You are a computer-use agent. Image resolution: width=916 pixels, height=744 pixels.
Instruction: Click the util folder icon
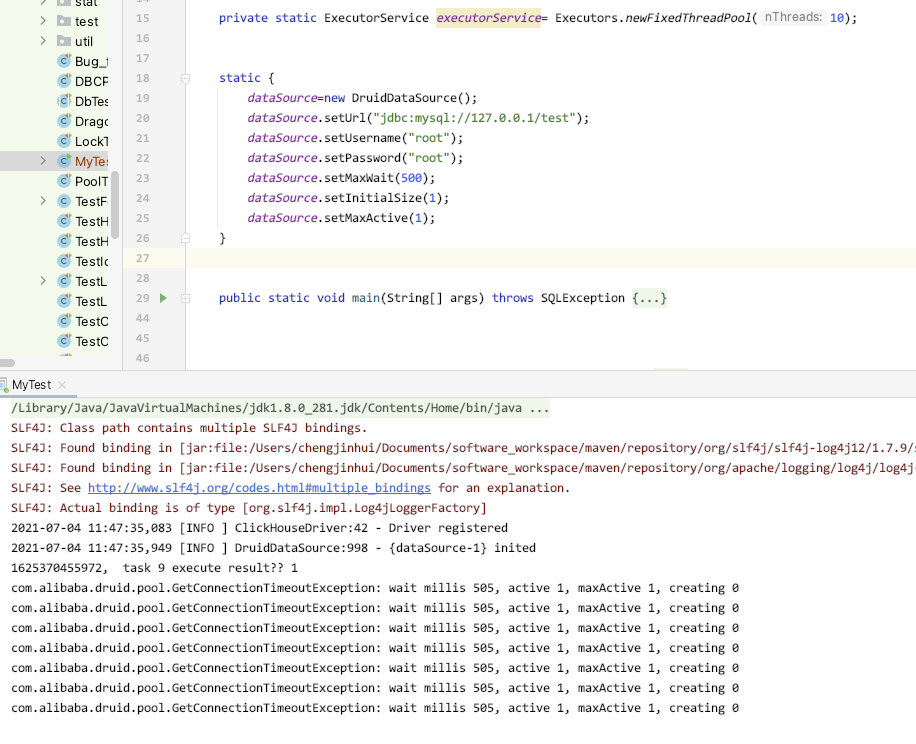click(x=64, y=41)
